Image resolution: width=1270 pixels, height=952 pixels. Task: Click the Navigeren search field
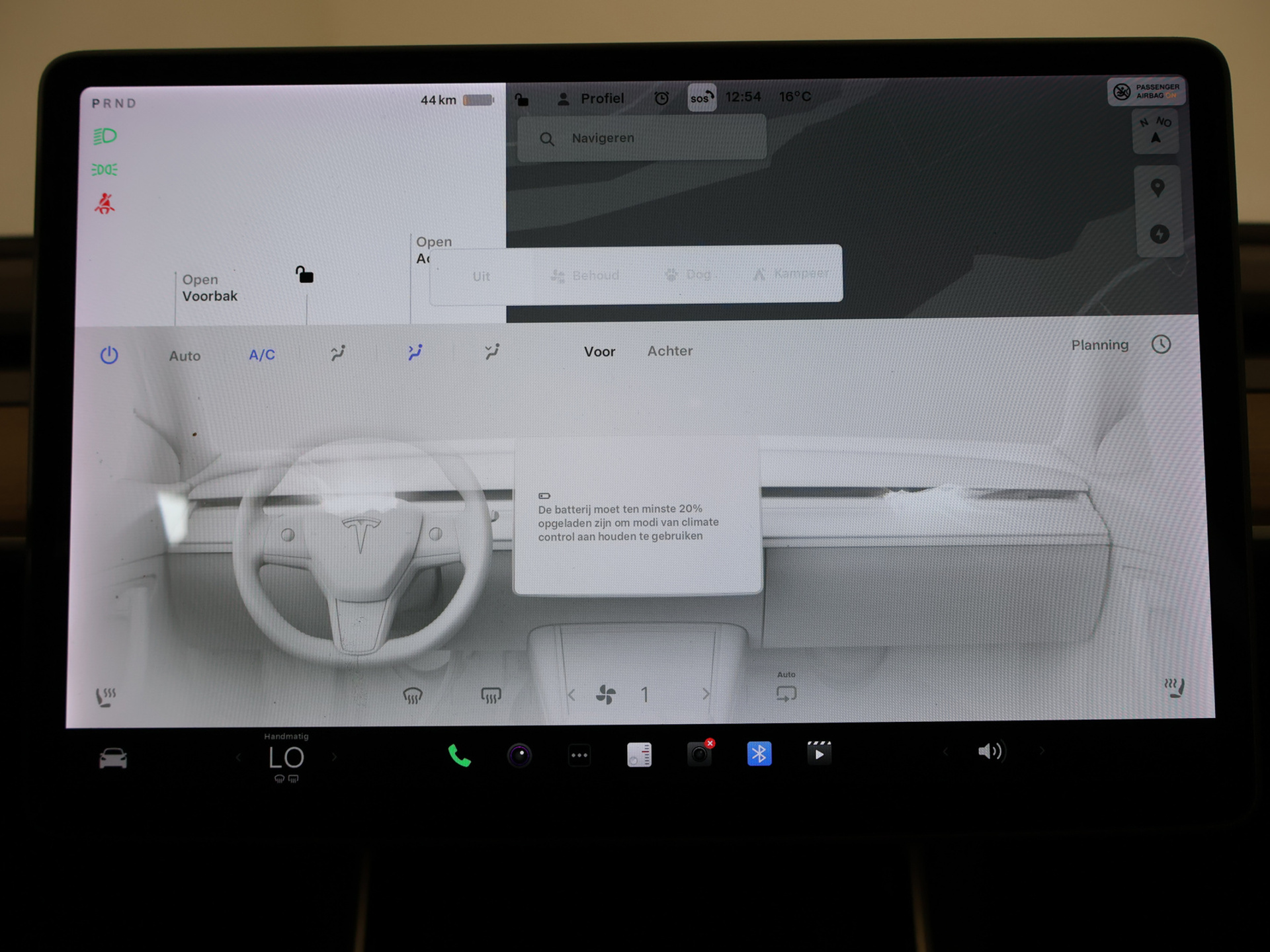[x=642, y=138]
